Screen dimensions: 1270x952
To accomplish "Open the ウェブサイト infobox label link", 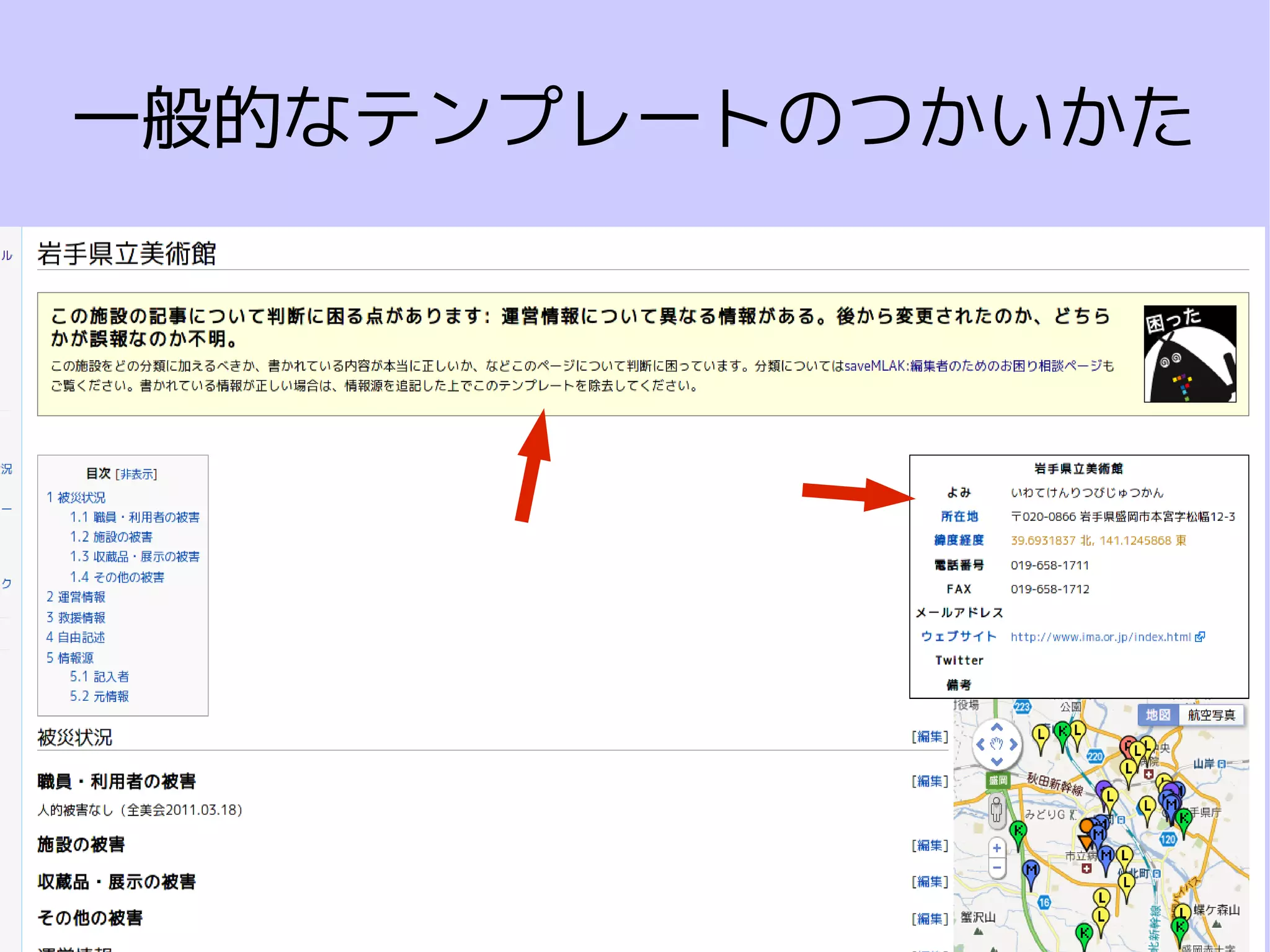I will 959,637.
